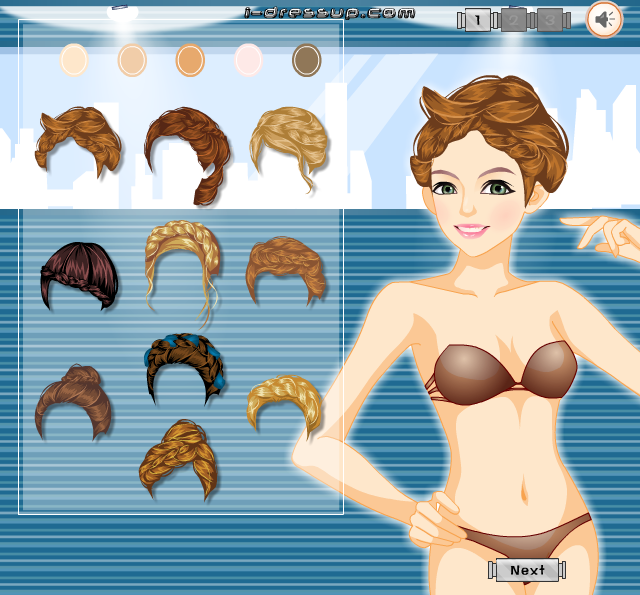Choose the light-brown braided short hairstyle

pyautogui.click(x=286, y=270)
